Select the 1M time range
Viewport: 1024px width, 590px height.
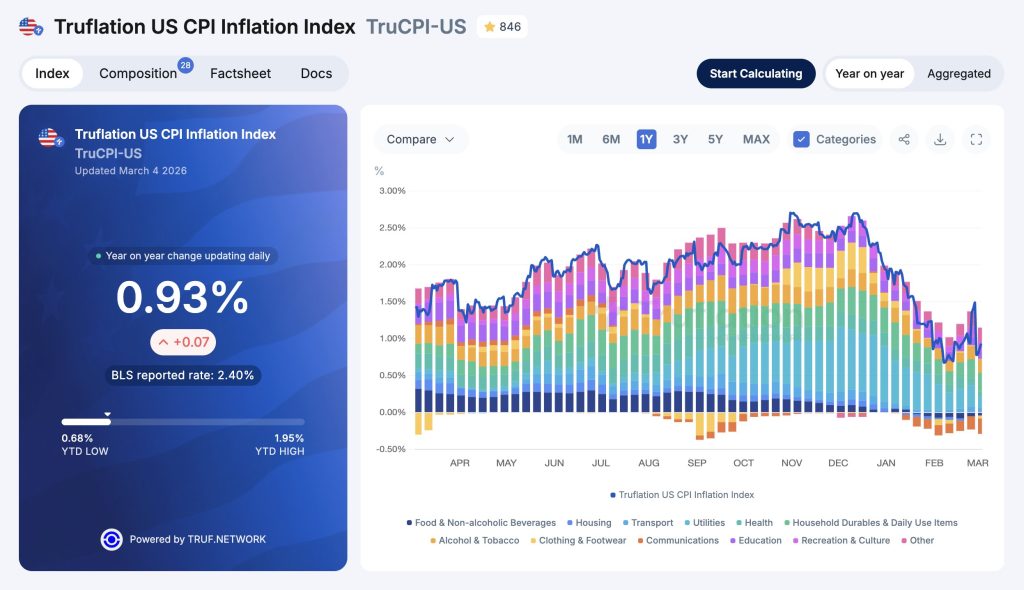point(574,139)
